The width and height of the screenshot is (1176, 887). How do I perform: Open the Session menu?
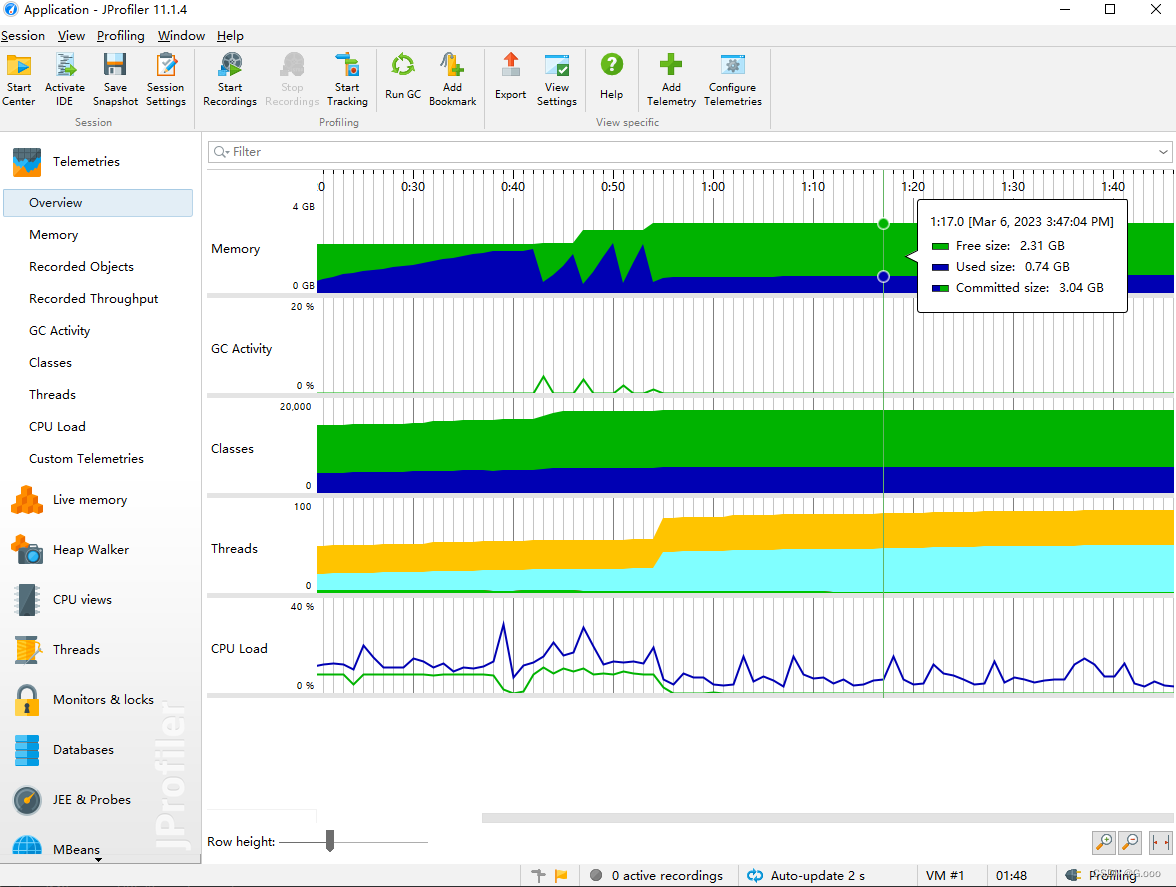point(22,36)
